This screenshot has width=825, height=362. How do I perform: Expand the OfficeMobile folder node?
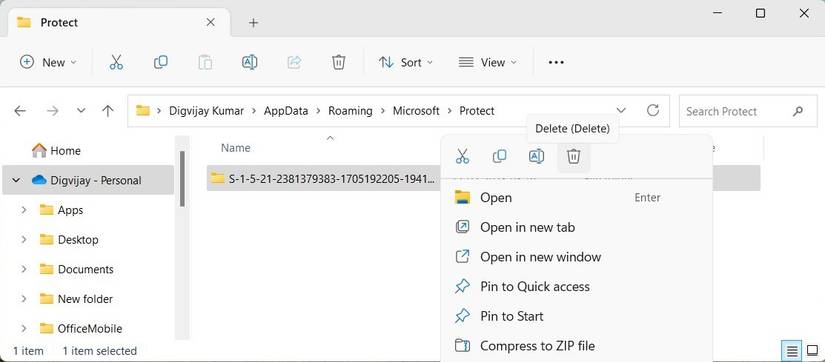[x=24, y=329]
